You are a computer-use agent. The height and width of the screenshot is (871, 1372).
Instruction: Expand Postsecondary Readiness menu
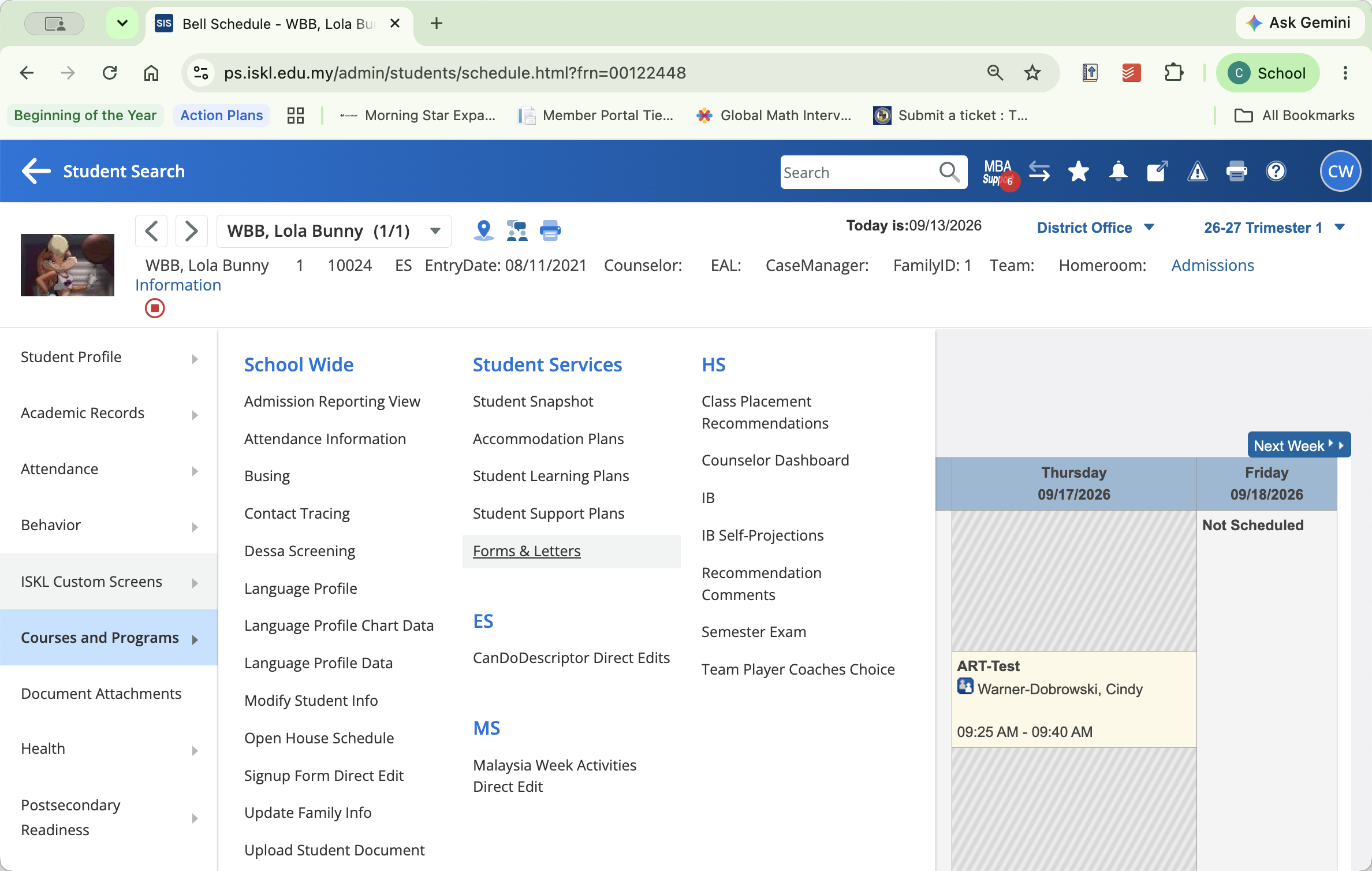point(109,818)
